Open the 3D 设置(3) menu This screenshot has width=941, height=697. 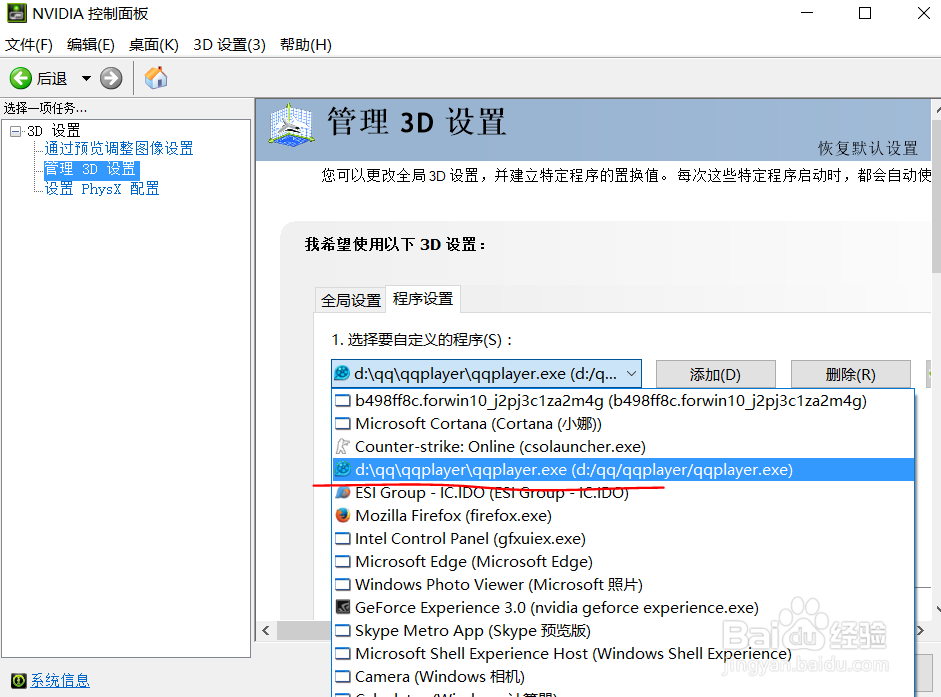click(x=229, y=45)
